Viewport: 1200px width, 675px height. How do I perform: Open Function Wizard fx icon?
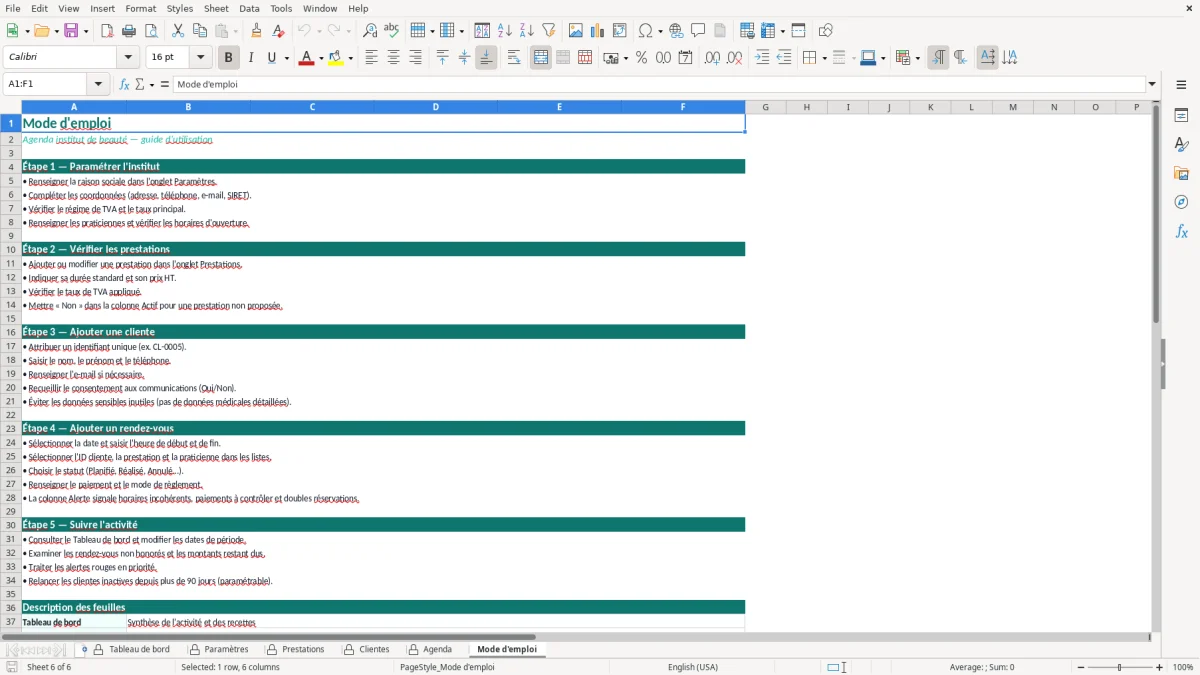point(124,84)
